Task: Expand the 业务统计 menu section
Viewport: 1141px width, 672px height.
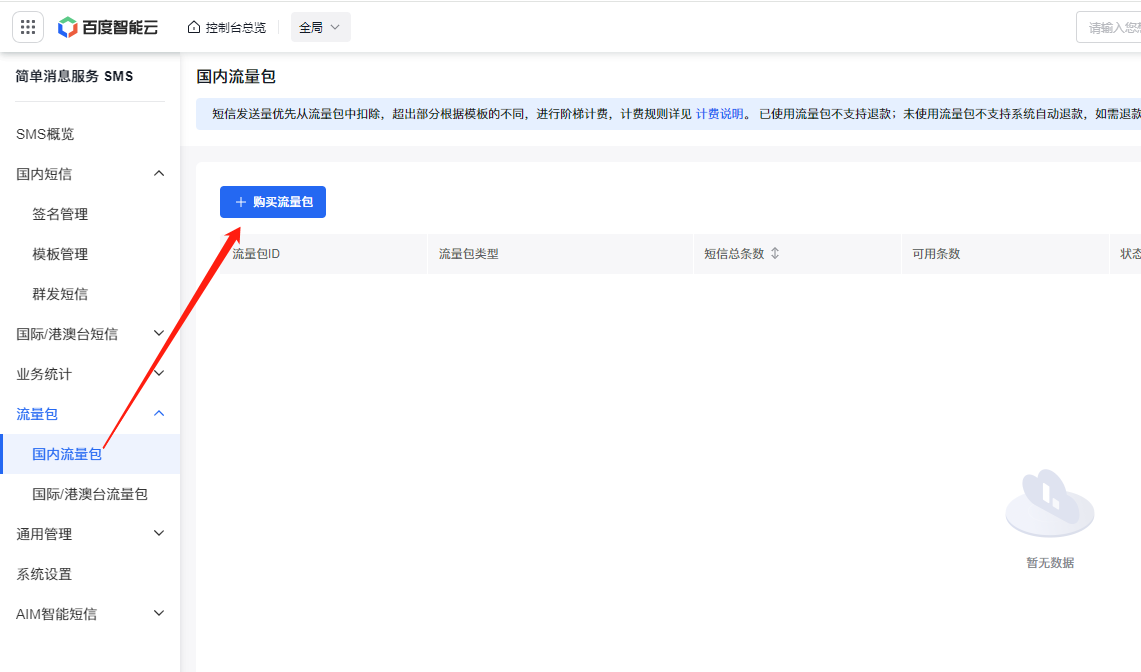Action: [x=158, y=374]
